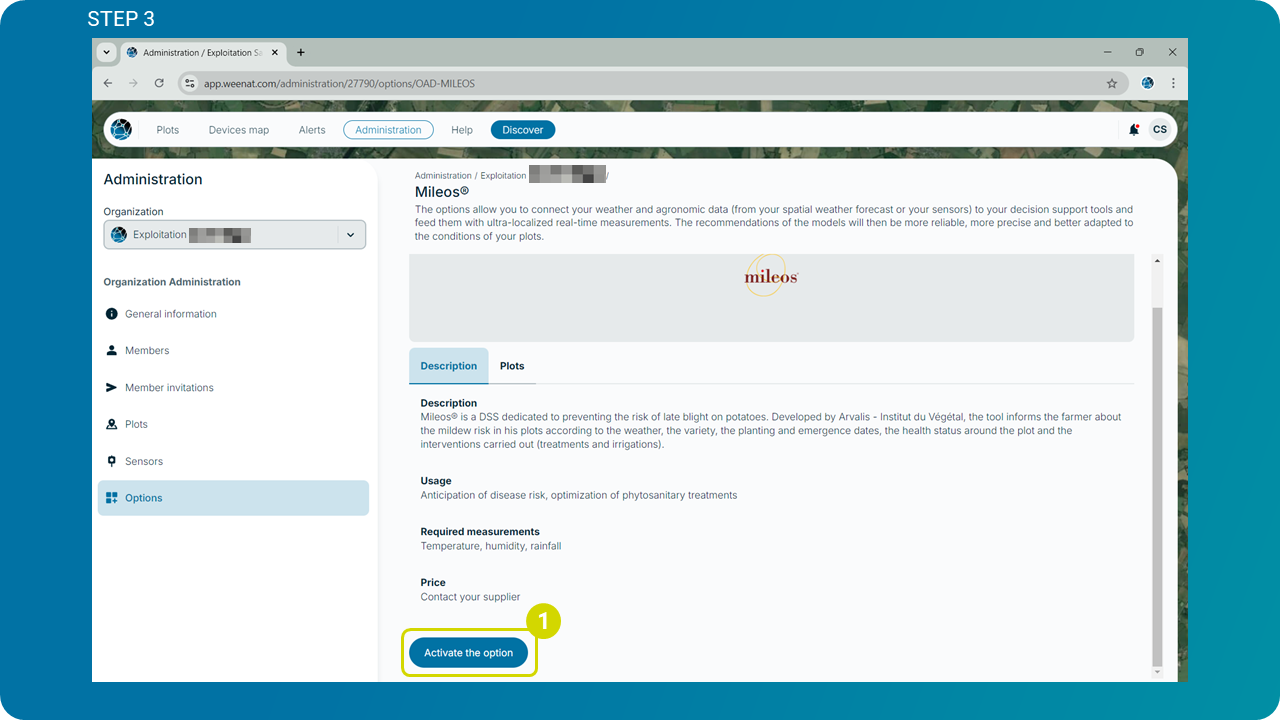Click 'Contact your supplier' text
1280x720 pixels.
coord(470,597)
